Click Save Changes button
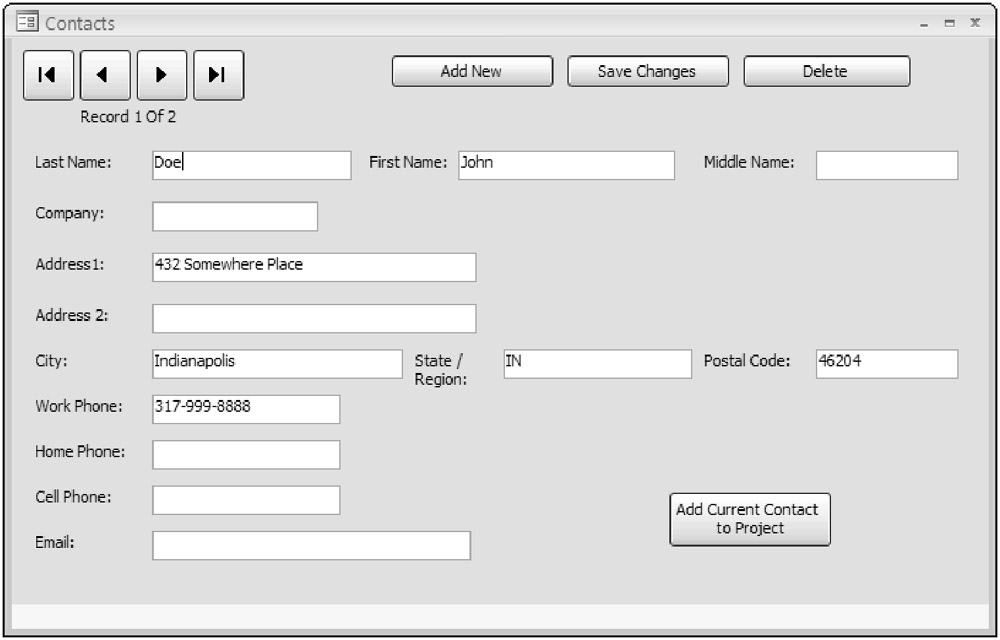The height and width of the screenshot is (640, 1000). (646, 71)
